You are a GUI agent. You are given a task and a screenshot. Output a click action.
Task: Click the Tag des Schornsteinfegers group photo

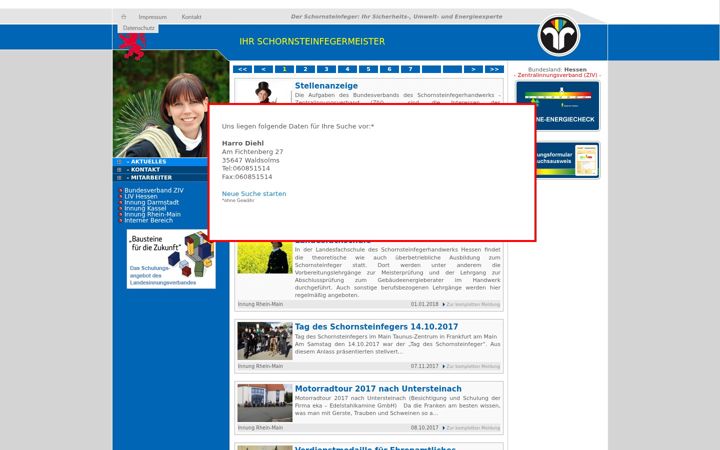264,341
